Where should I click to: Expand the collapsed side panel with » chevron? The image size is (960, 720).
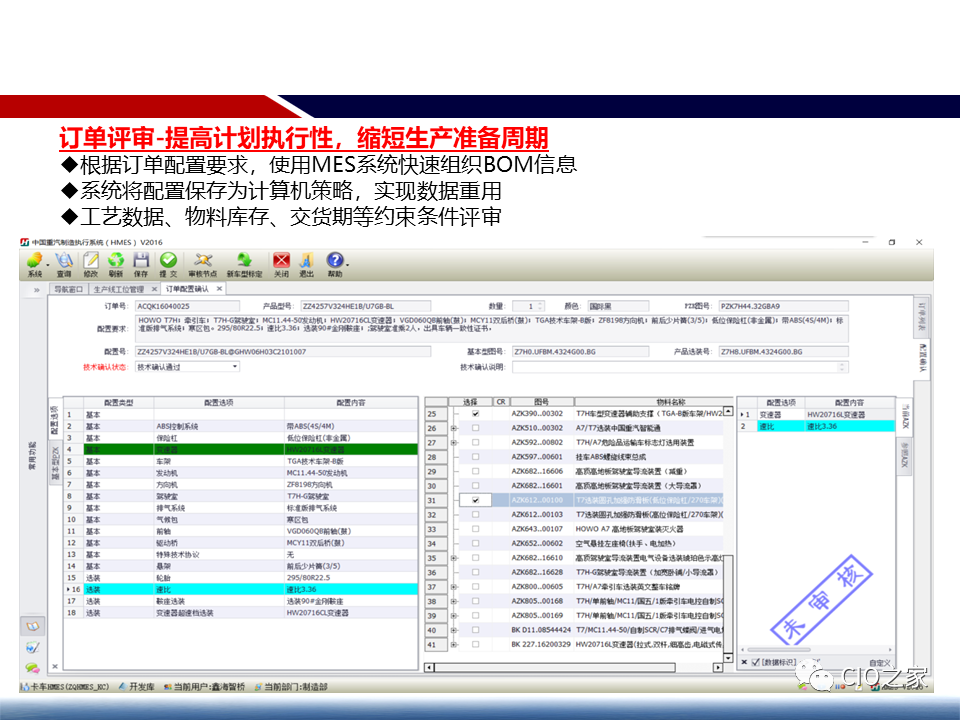(x=36, y=290)
